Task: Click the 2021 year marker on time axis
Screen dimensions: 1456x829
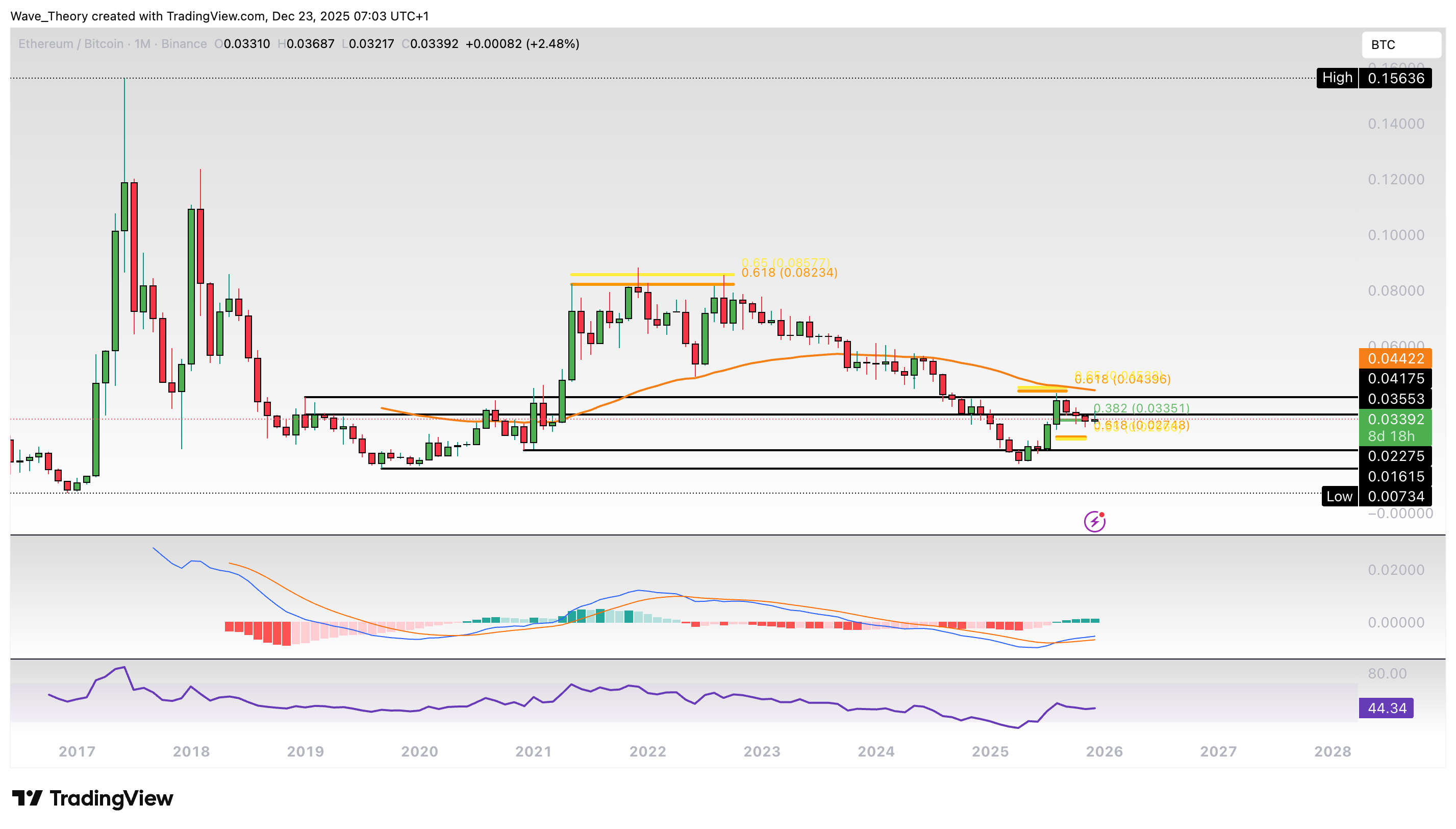Action: [533, 751]
